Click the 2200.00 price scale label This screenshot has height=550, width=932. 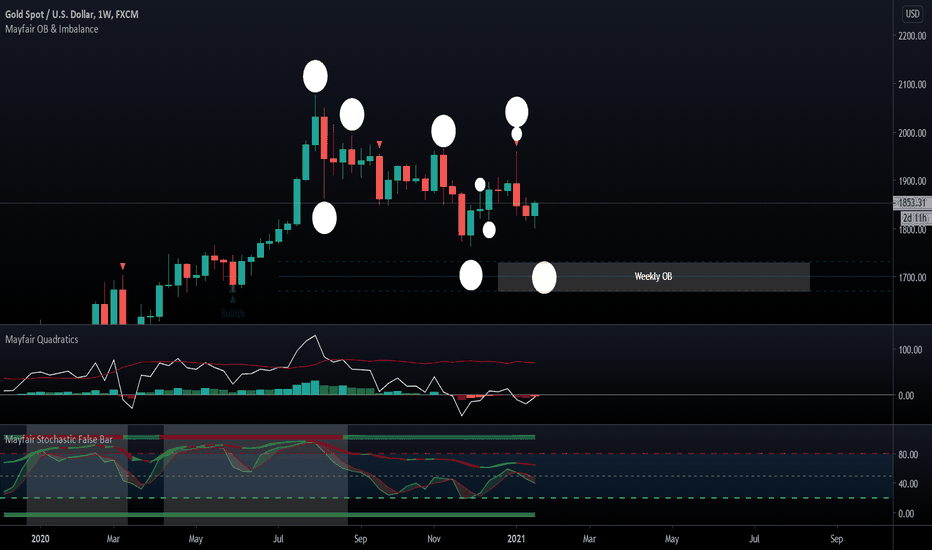912,36
